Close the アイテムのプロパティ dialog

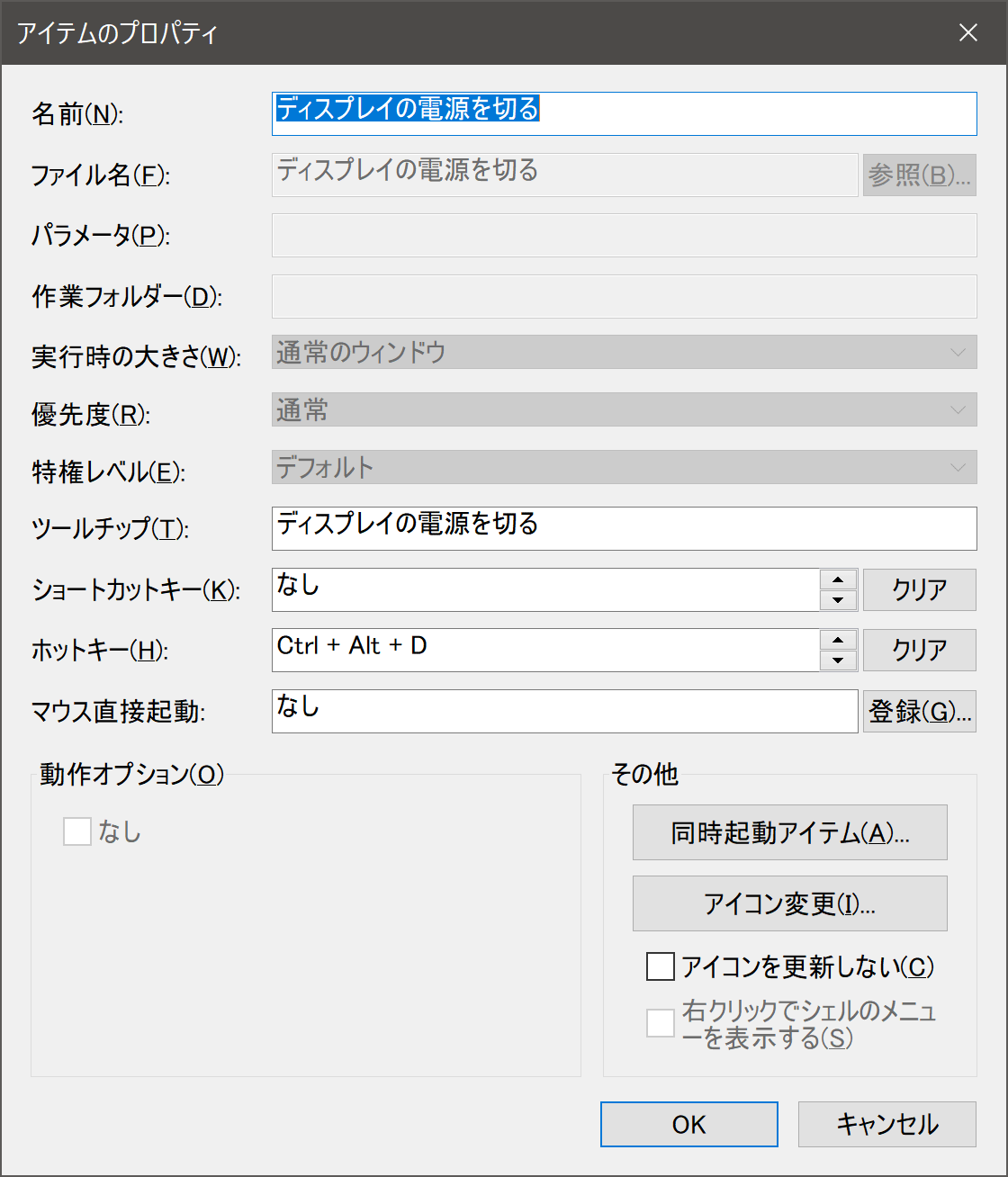[967, 33]
